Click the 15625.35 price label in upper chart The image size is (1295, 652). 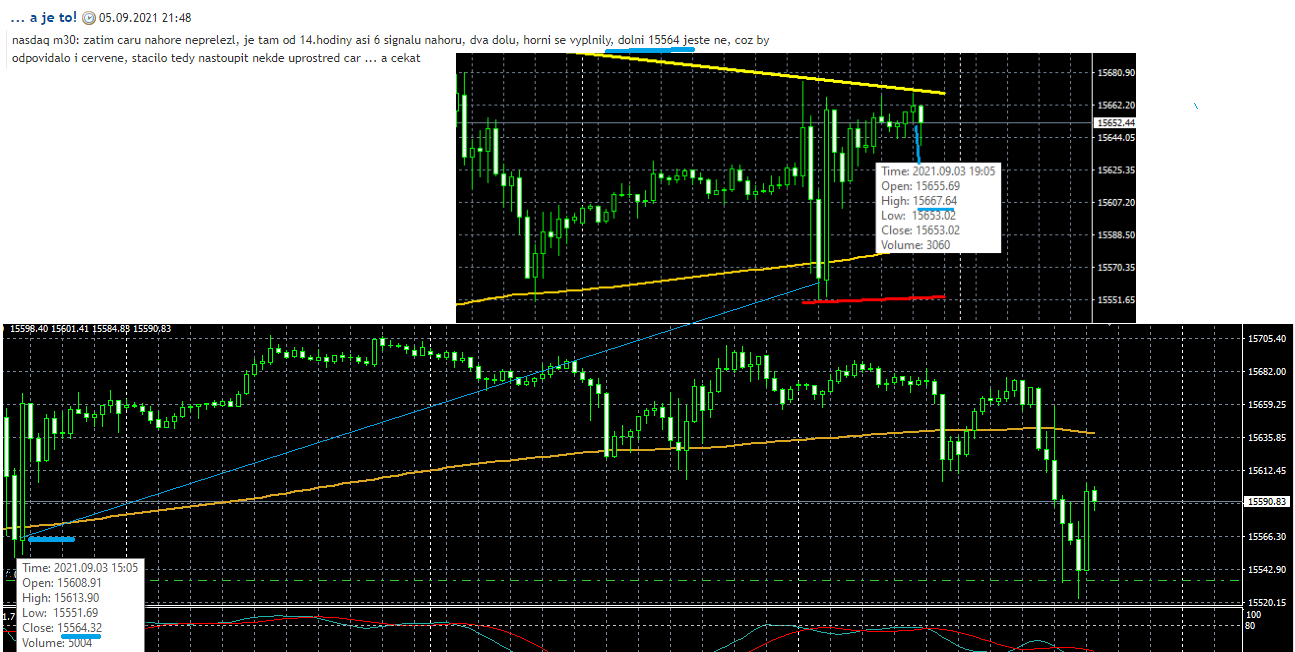pos(1114,170)
